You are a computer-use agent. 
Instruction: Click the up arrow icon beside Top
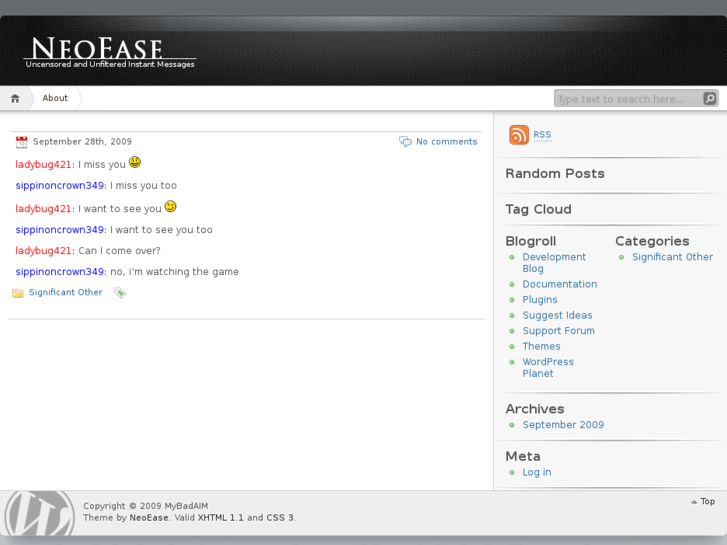pyautogui.click(x=694, y=502)
